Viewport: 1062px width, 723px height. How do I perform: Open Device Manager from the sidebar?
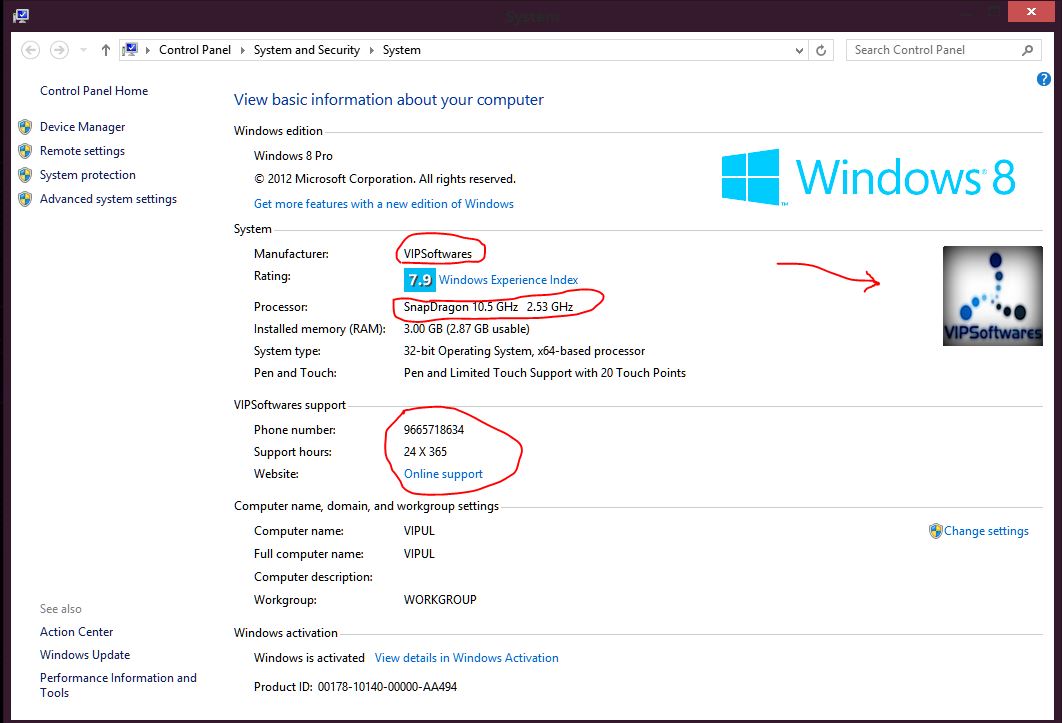(82, 127)
